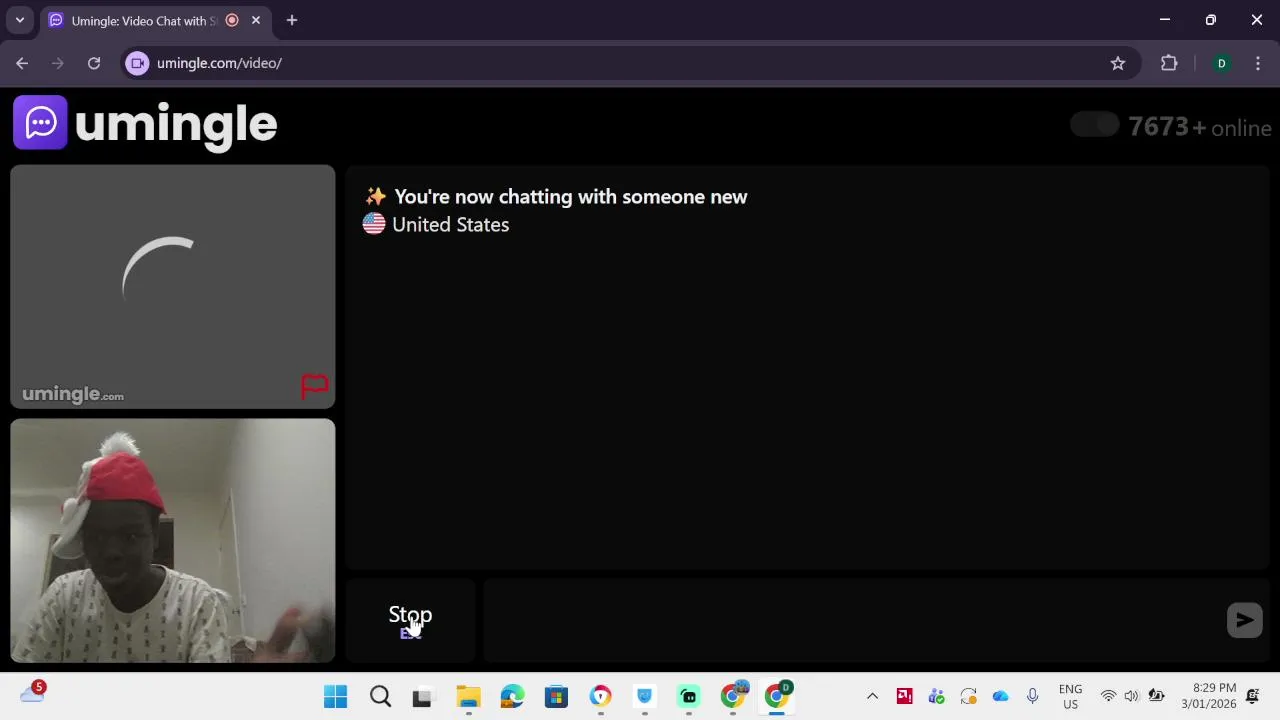Open the weather widget with badge 5
This screenshot has height=720, width=1280.
(32, 693)
